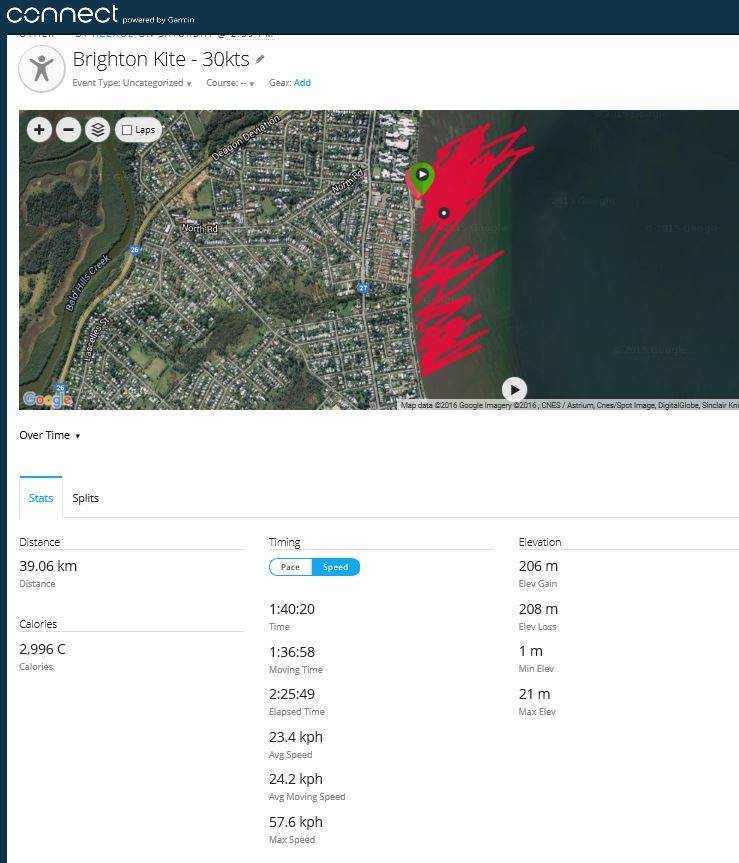Click the Google logo on map
The image size is (739, 863).
[47, 399]
